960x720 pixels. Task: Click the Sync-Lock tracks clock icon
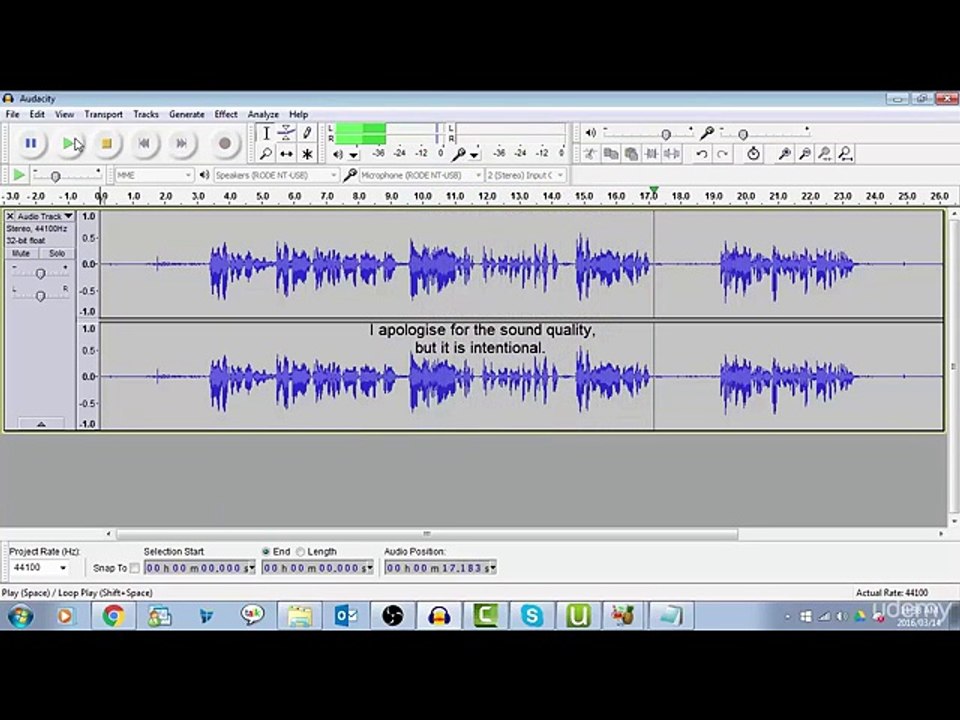pos(754,154)
